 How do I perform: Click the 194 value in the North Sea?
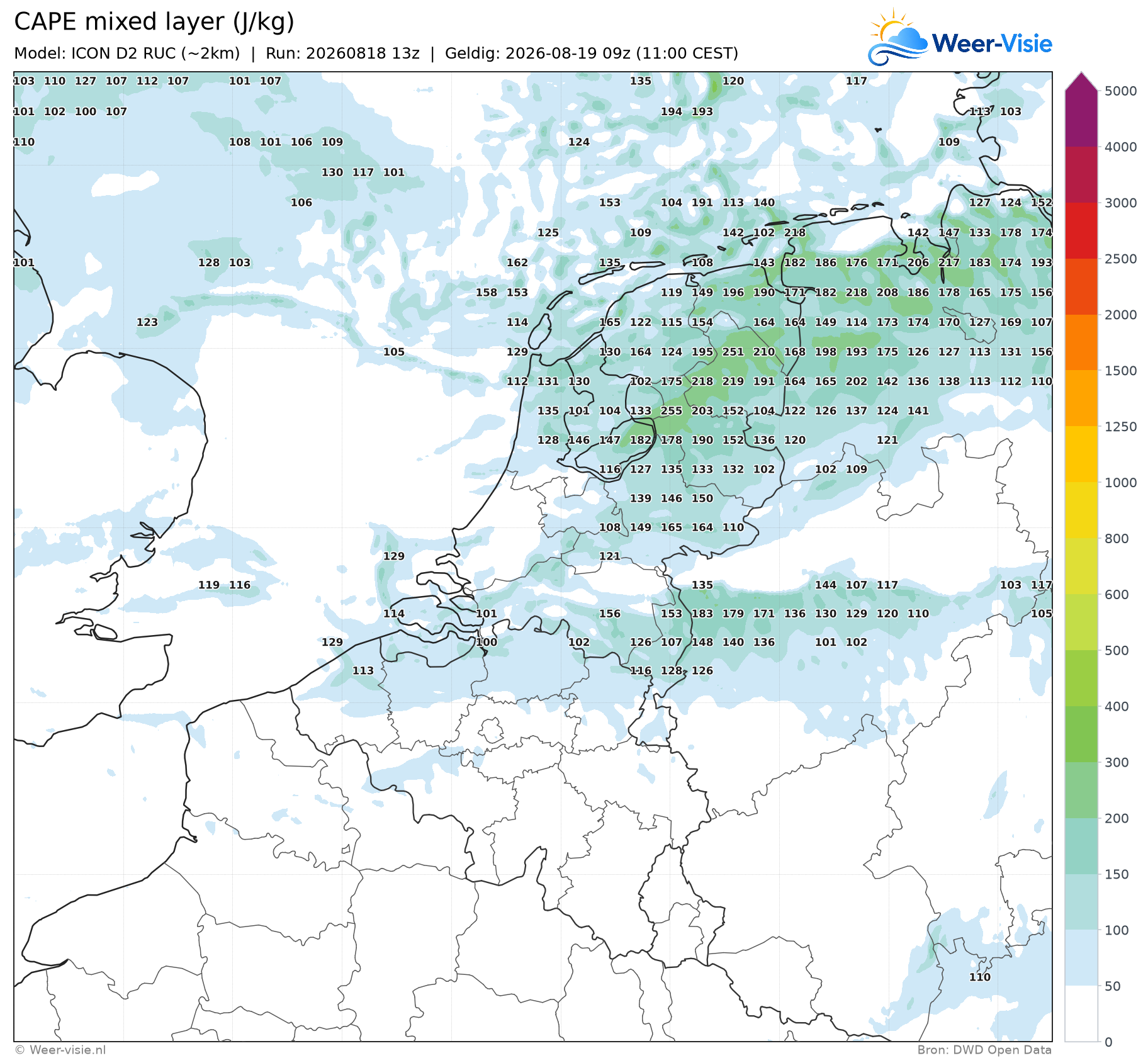point(672,111)
